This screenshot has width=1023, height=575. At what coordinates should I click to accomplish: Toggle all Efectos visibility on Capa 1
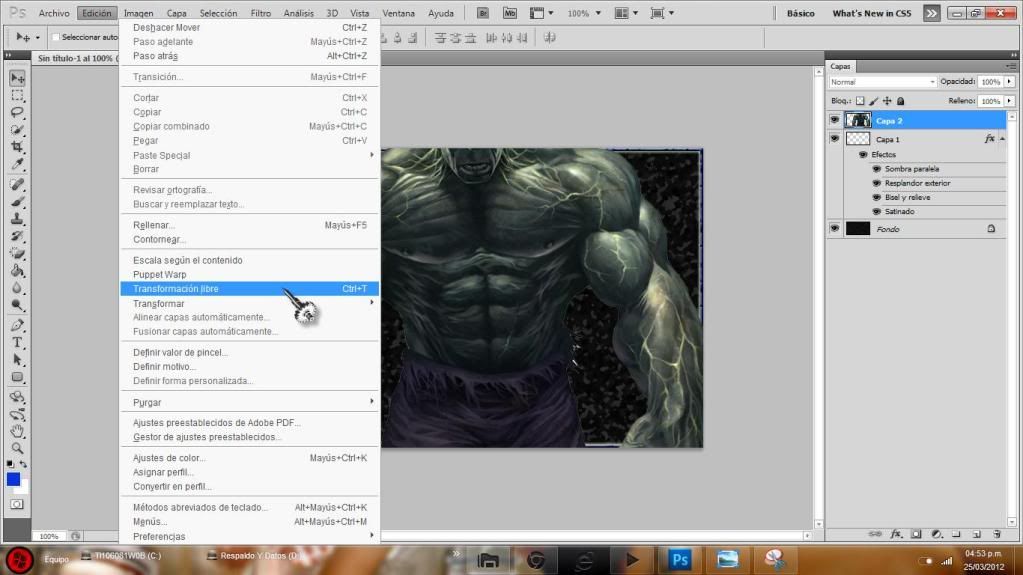[863, 155]
